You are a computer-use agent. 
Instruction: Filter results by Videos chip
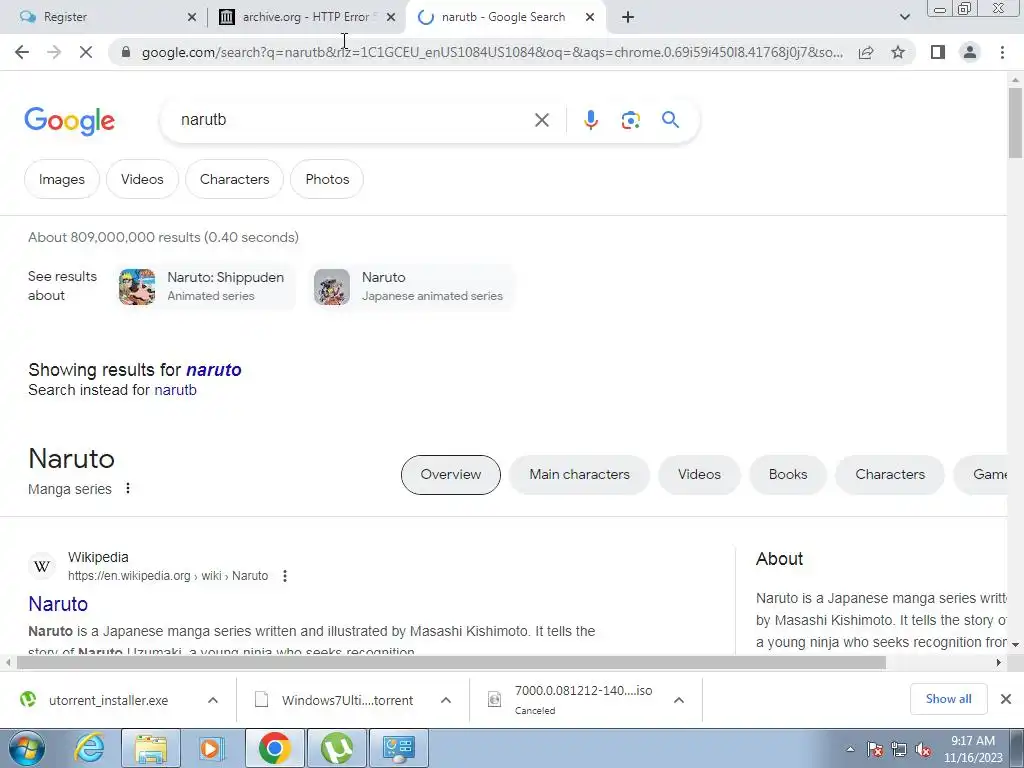142,179
